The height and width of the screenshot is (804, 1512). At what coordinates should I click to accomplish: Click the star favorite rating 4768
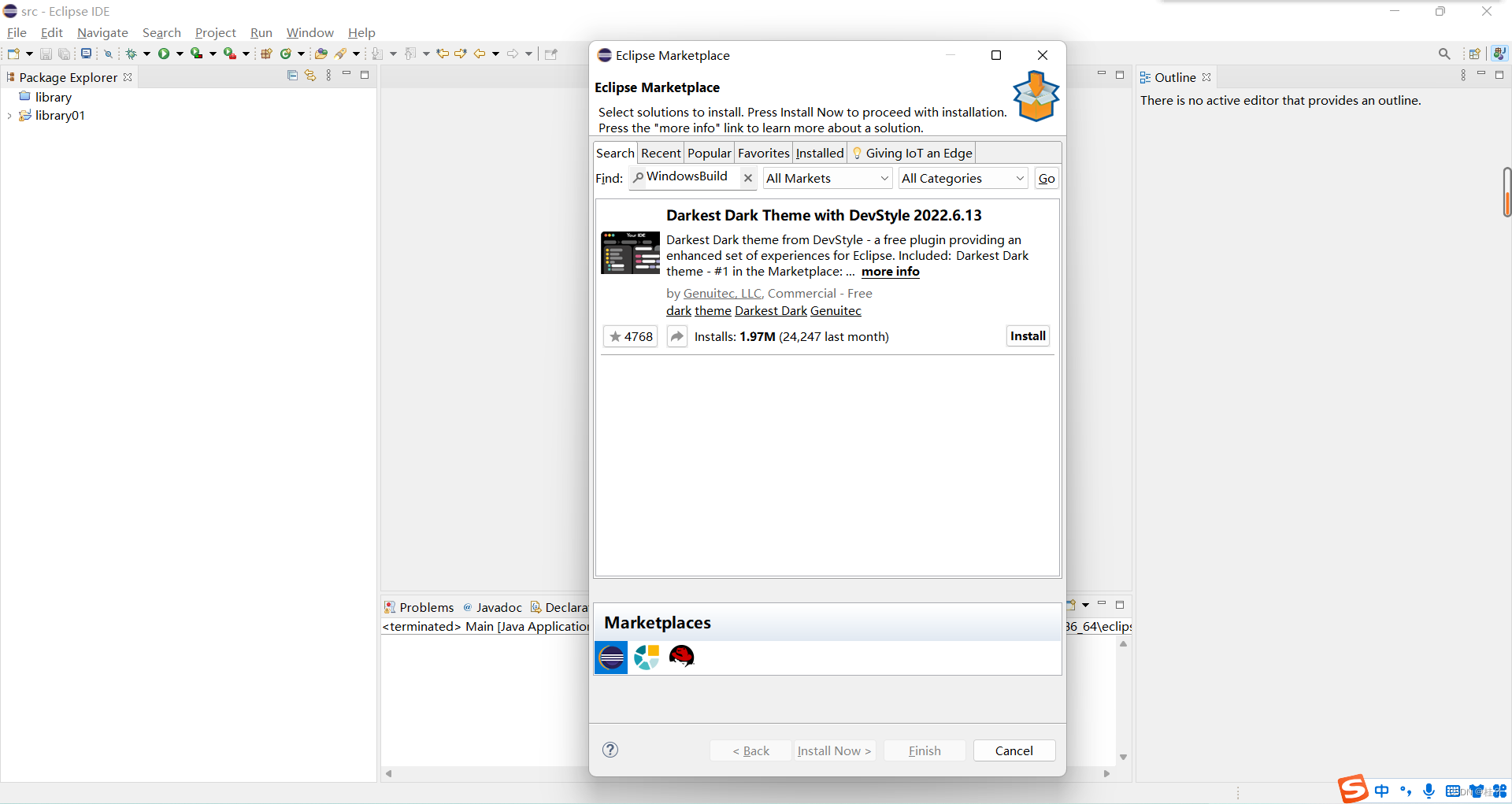[x=630, y=336]
